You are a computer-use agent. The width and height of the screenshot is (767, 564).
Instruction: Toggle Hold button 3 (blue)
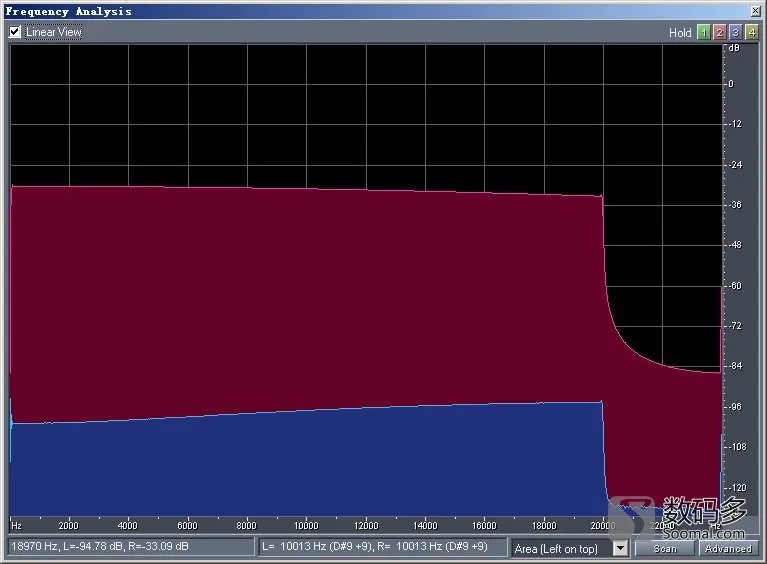(735, 32)
